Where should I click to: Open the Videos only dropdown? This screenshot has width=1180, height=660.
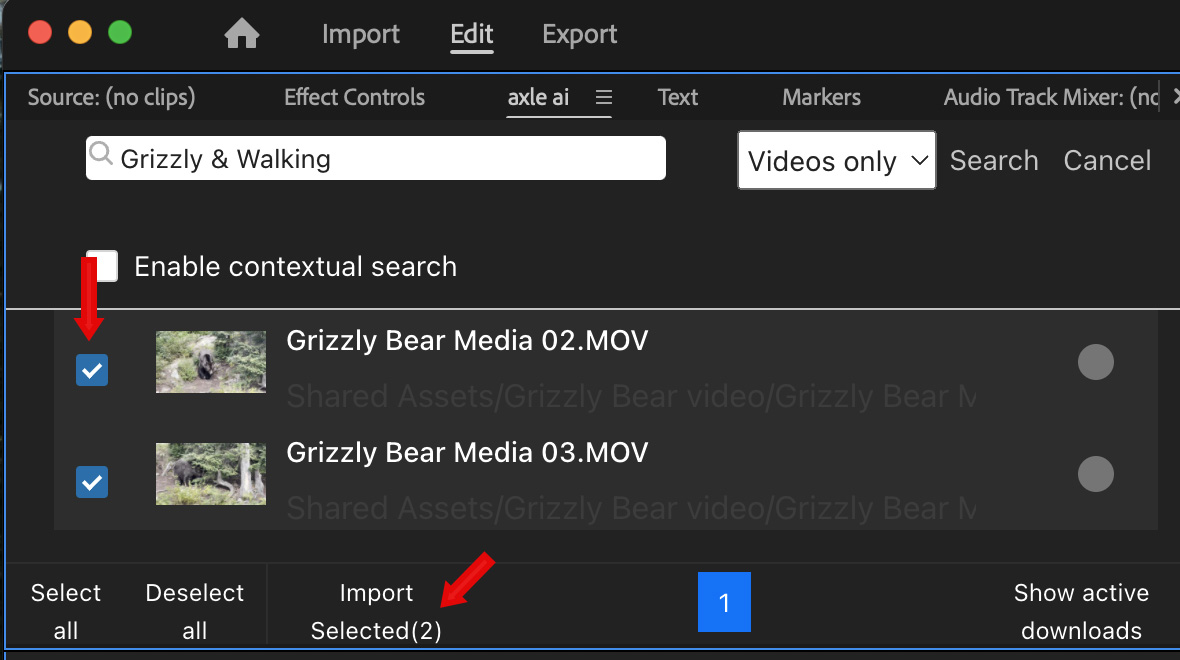pyautogui.click(x=836, y=161)
